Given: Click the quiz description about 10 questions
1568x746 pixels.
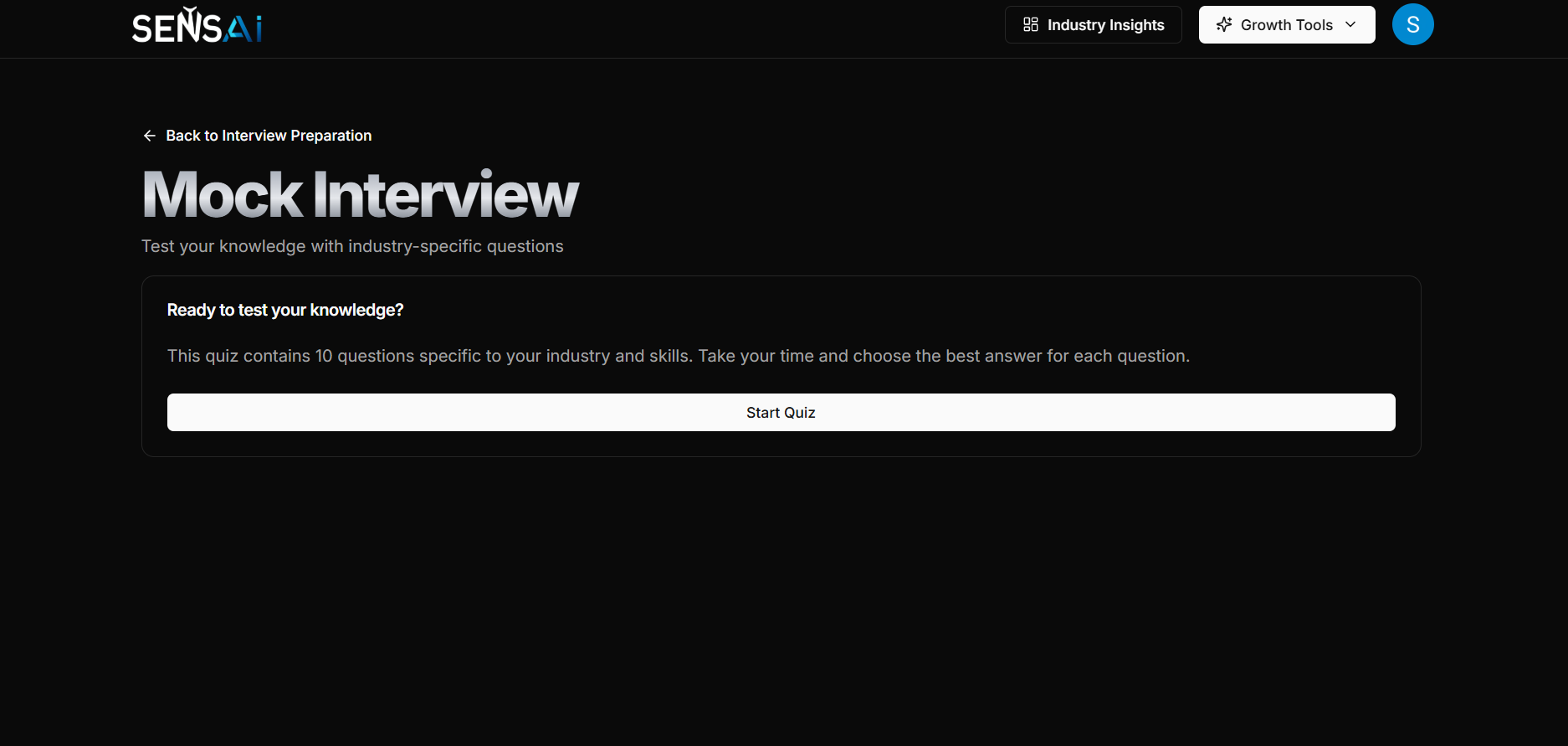Looking at the screenshot, I should click(x=679, y=356).
